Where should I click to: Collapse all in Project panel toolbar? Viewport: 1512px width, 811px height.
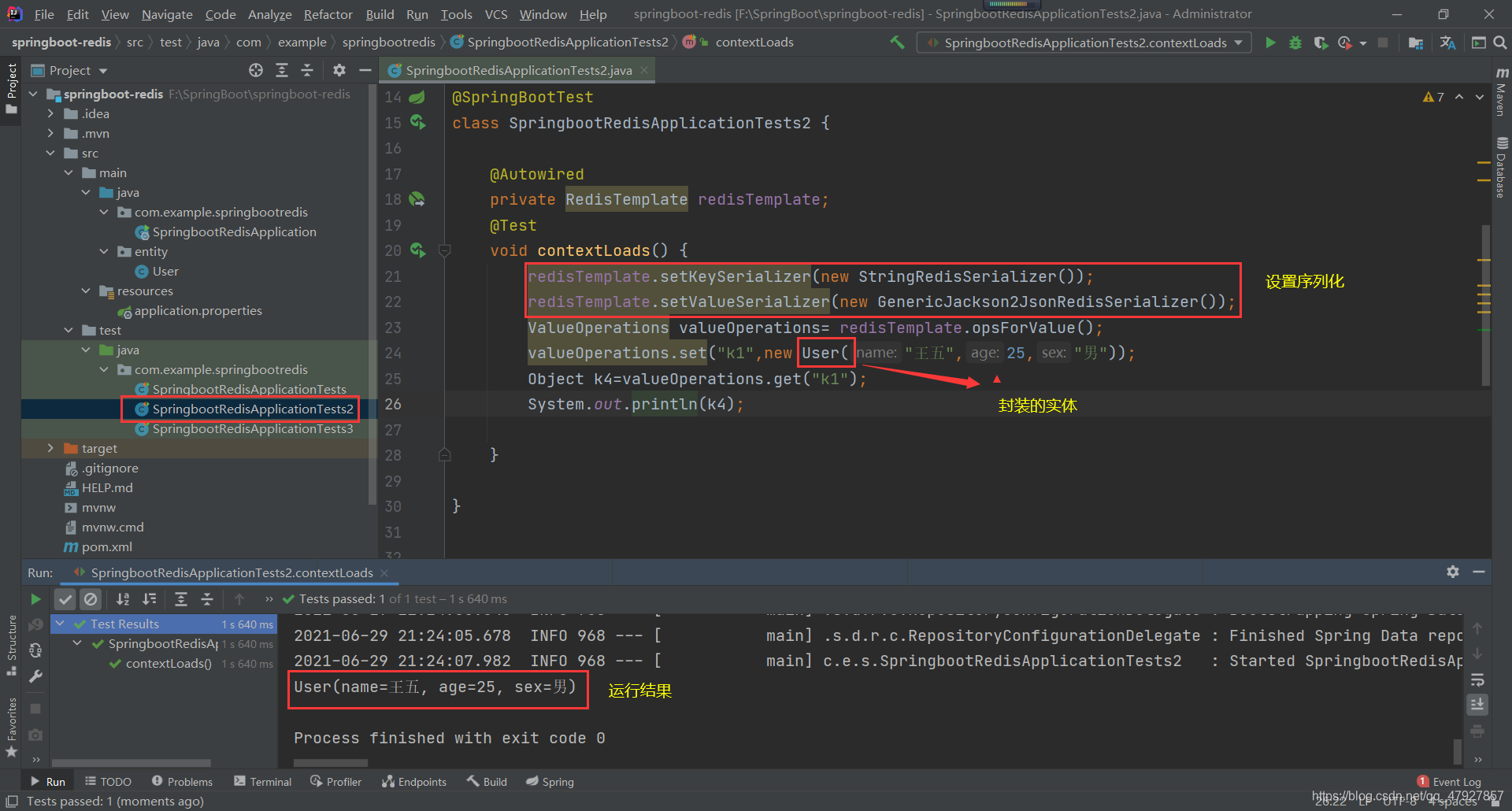pos(307,71)
